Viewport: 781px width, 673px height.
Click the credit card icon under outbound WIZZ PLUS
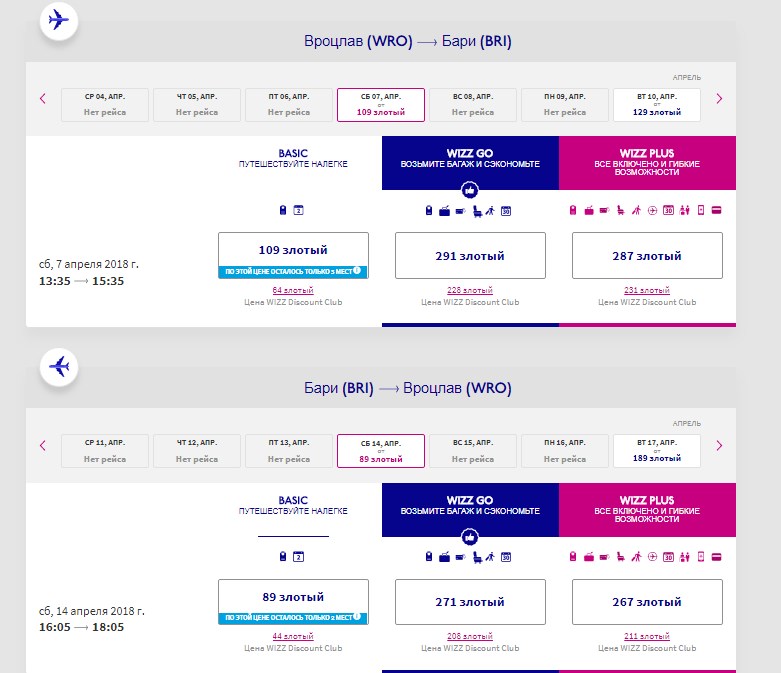[x=717, y=211]
